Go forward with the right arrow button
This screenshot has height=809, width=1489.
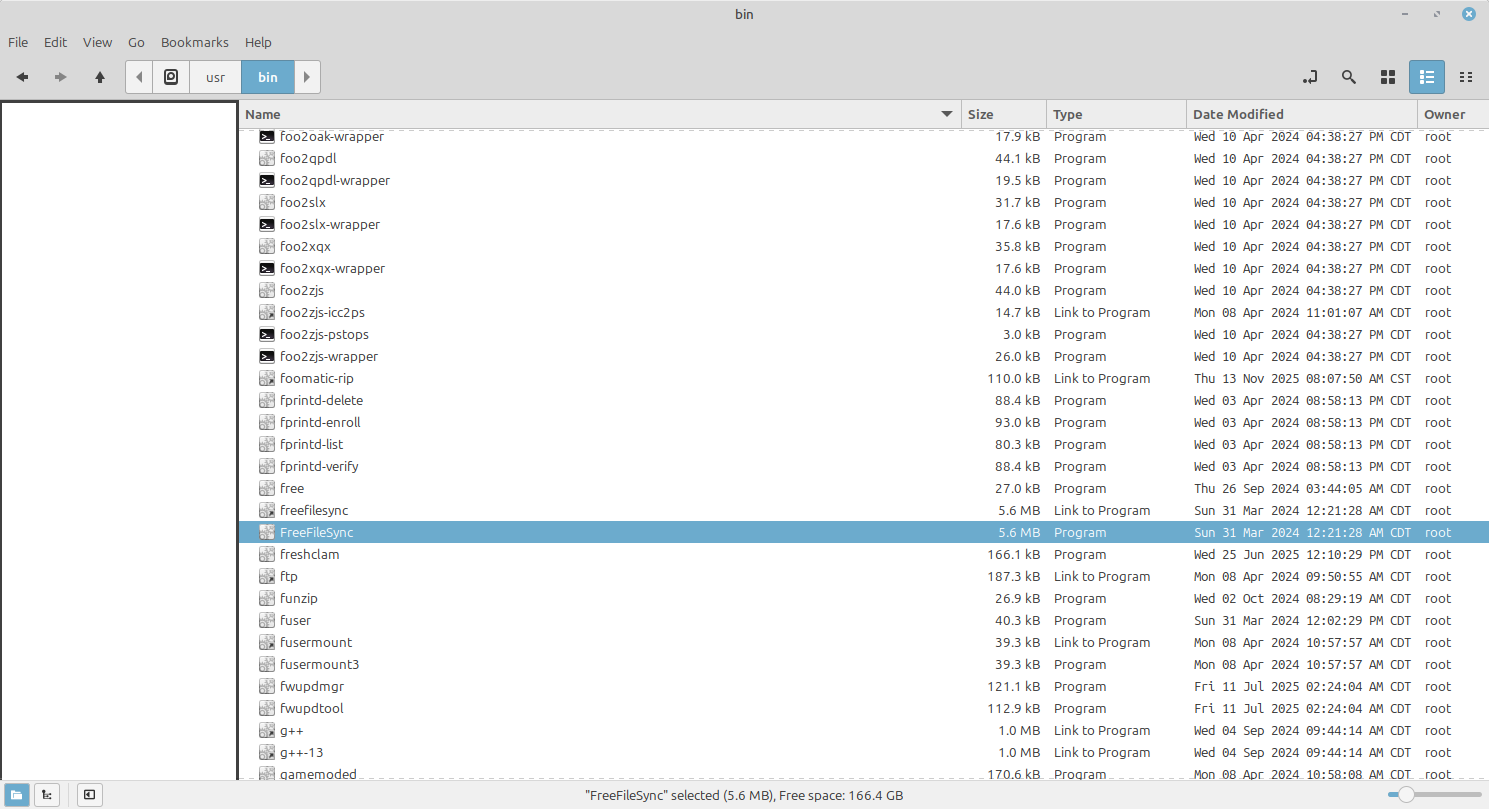[60, 77]
